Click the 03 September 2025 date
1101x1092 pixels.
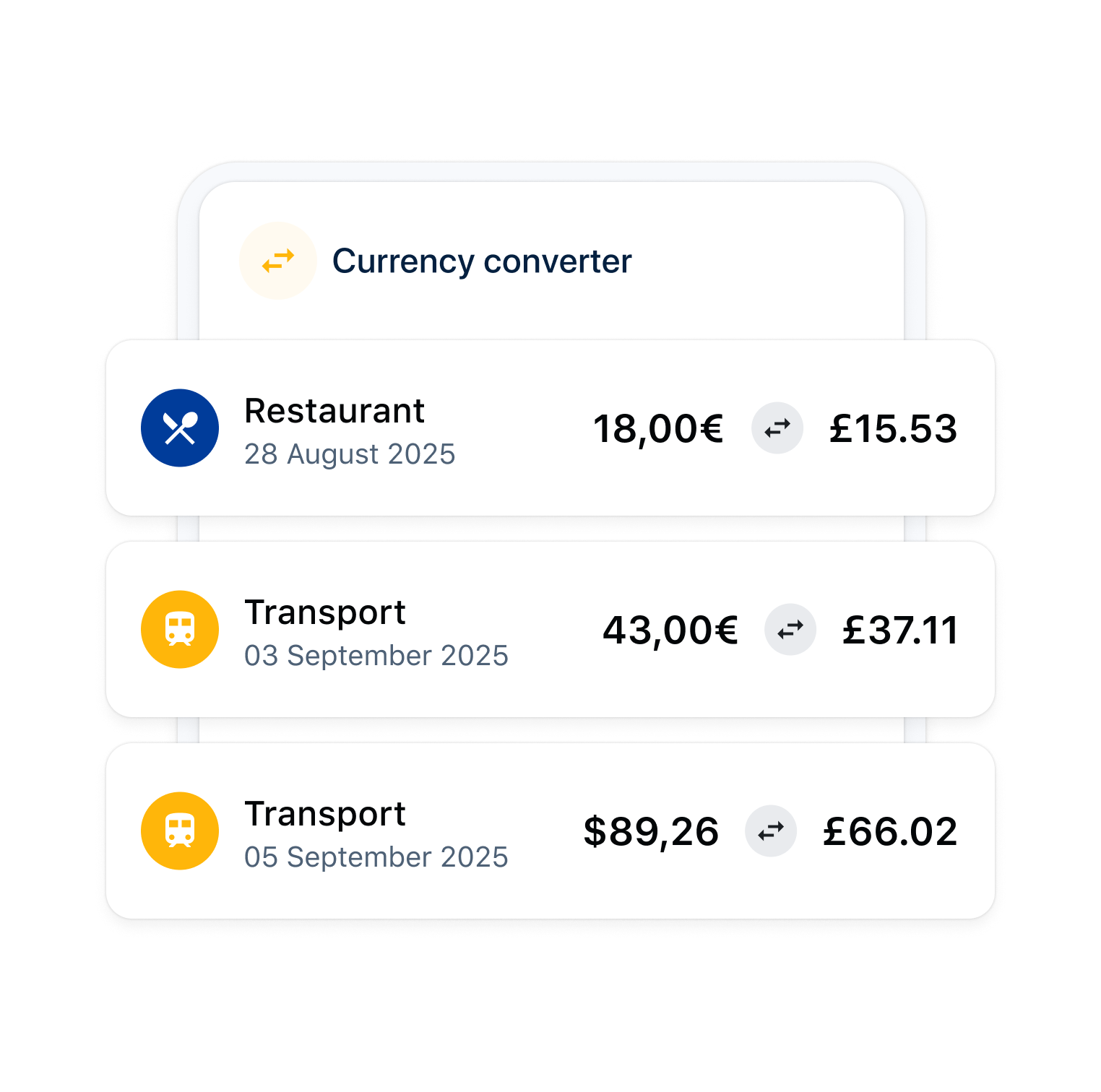[x=376, y=656]
